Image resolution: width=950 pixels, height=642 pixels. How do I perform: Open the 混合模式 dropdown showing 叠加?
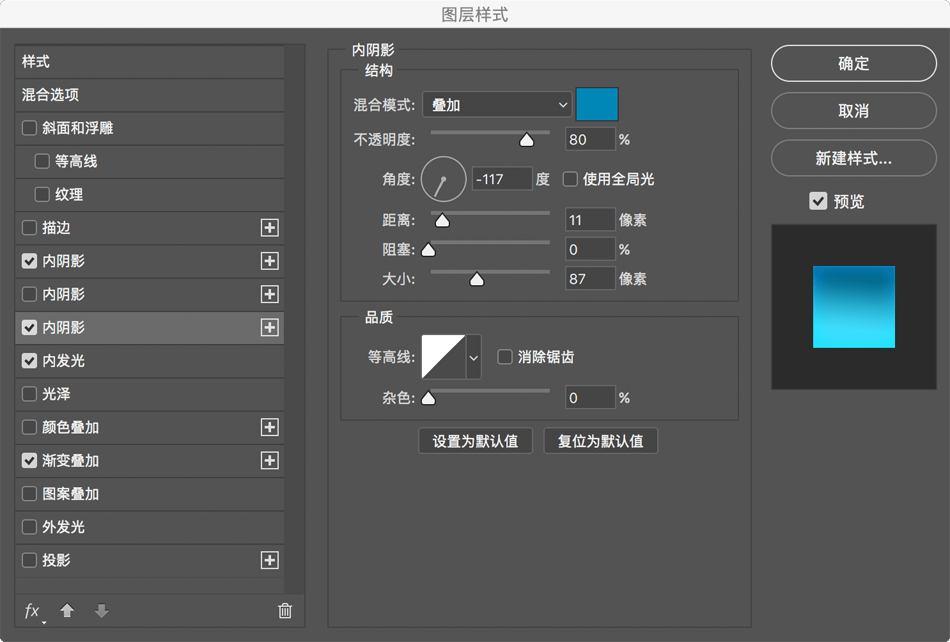[x=497, y=105]
